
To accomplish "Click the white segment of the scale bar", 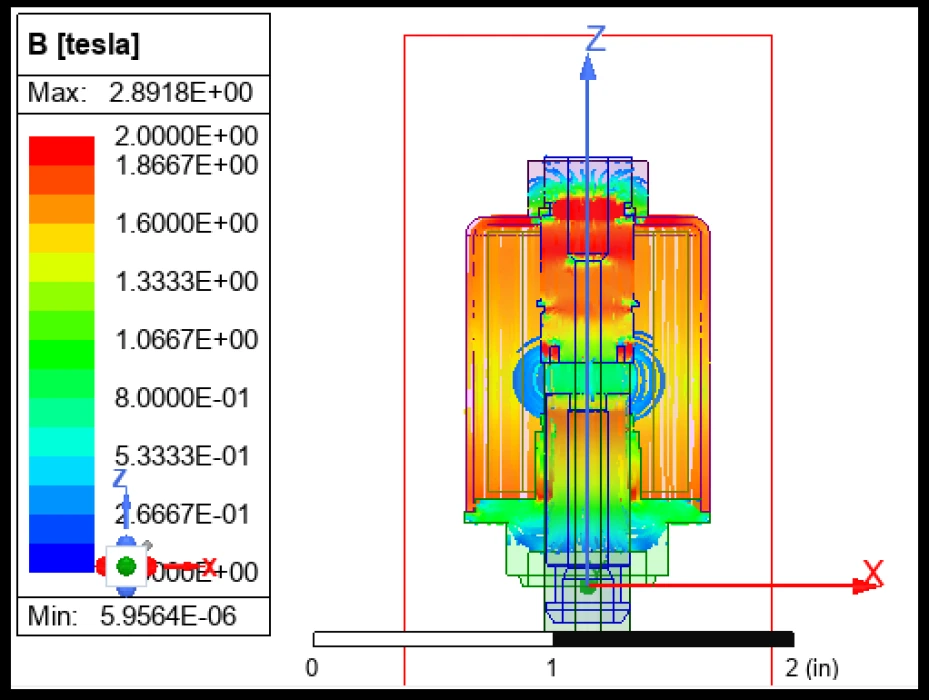I will (x=432, y=639).
